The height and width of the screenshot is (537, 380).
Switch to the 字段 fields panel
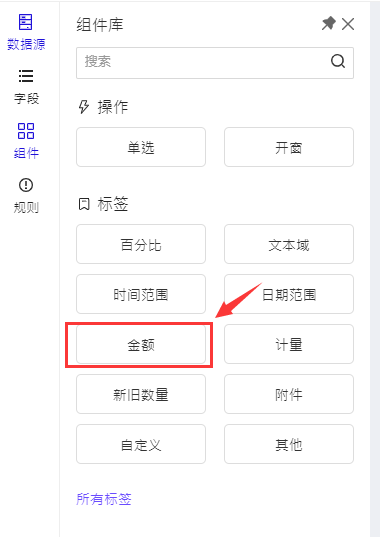26,87
